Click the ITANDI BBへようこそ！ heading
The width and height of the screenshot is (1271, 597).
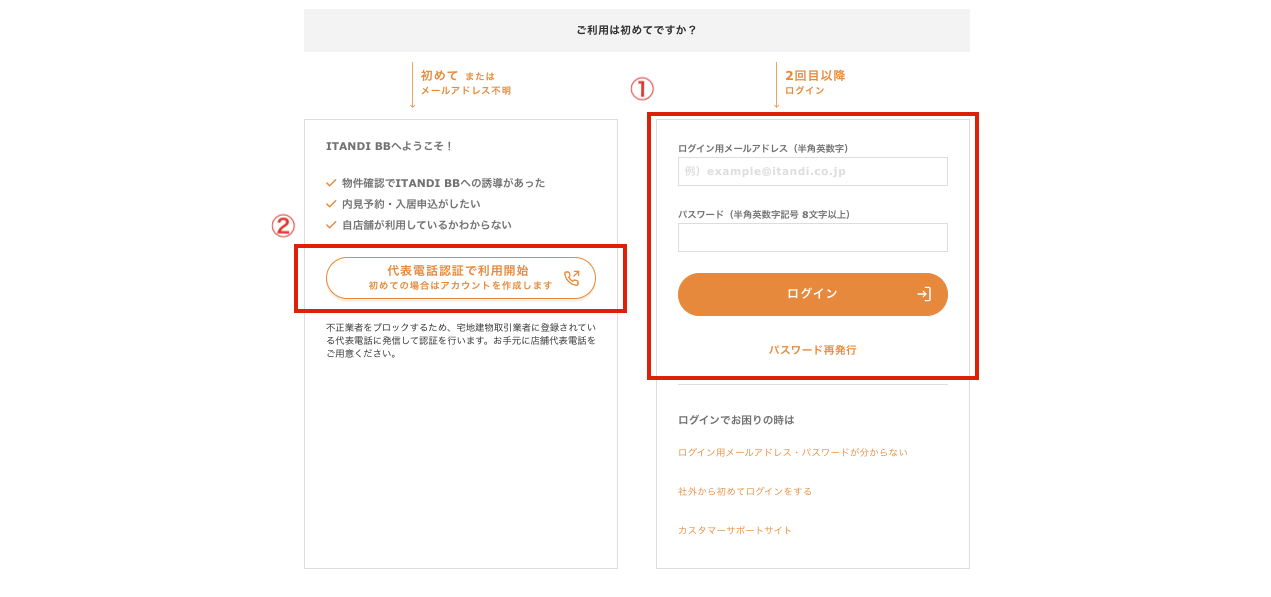coord(390,146)
